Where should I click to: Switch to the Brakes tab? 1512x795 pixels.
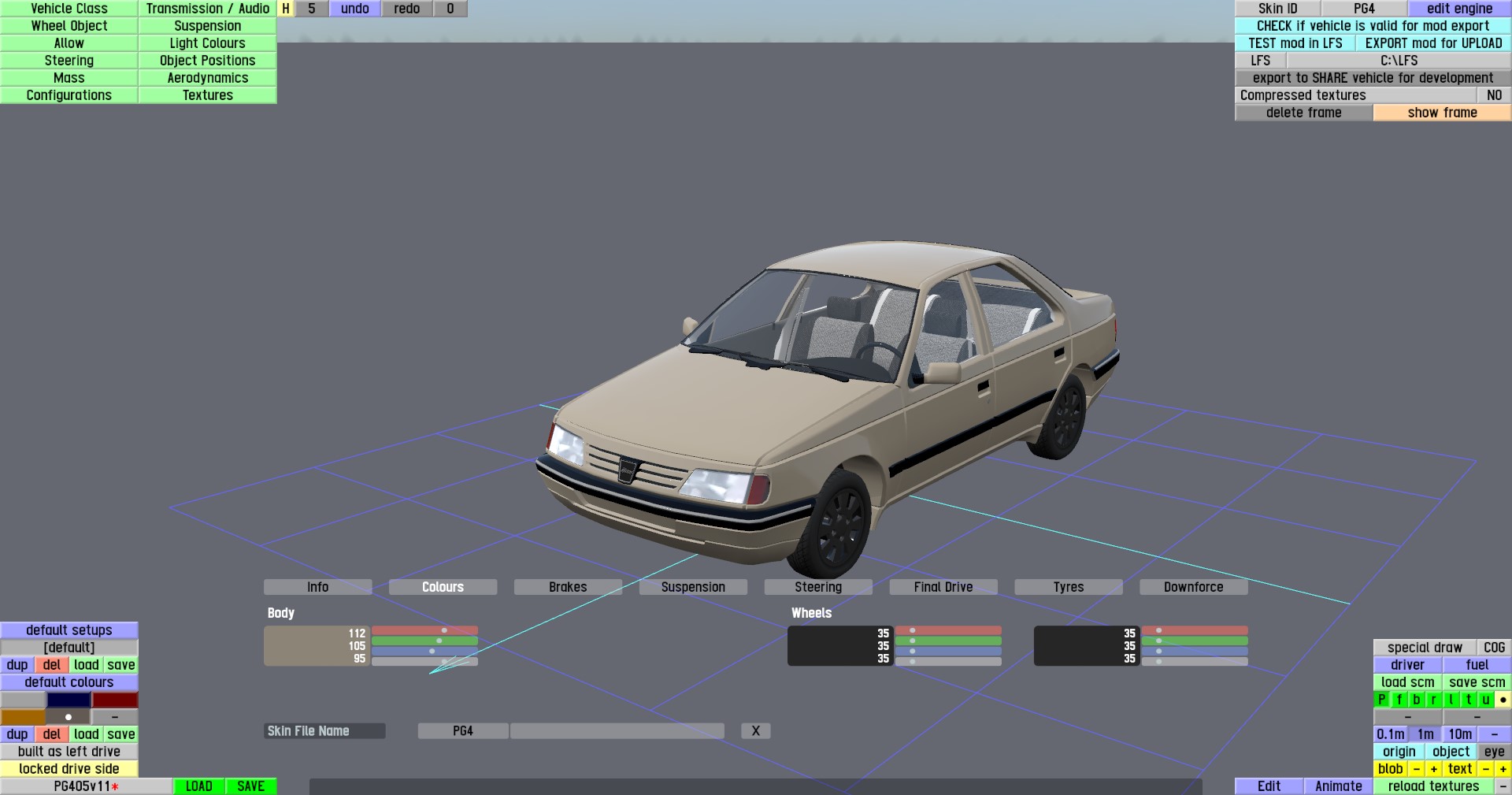(568, 587)
